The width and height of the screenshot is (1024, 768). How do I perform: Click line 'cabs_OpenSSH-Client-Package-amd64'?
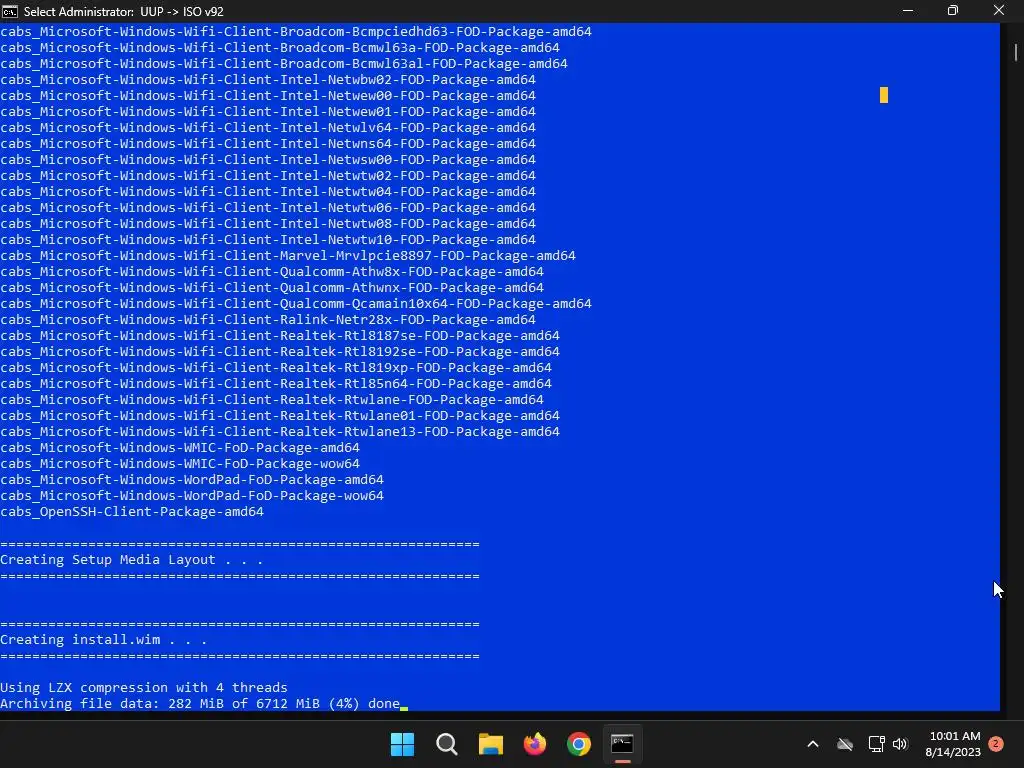(132, 511)
